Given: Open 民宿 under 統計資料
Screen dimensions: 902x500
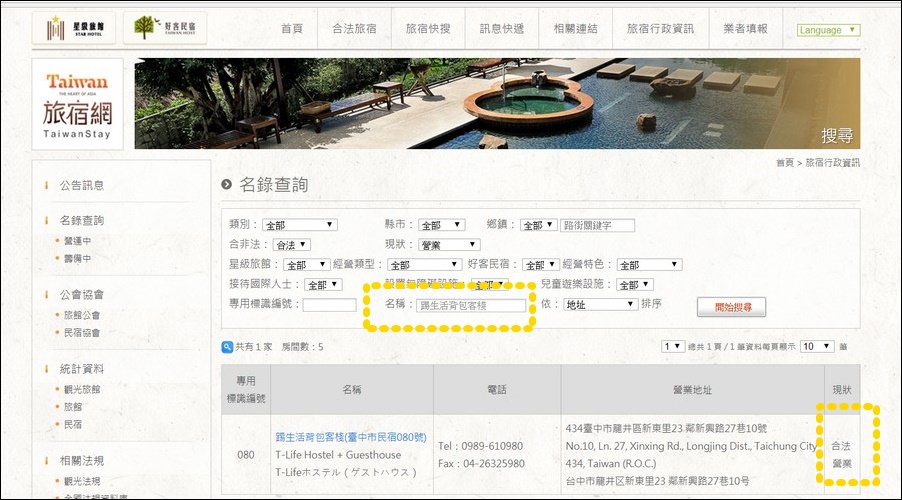Looking at the screenshot, I should [x=73, y=424].
